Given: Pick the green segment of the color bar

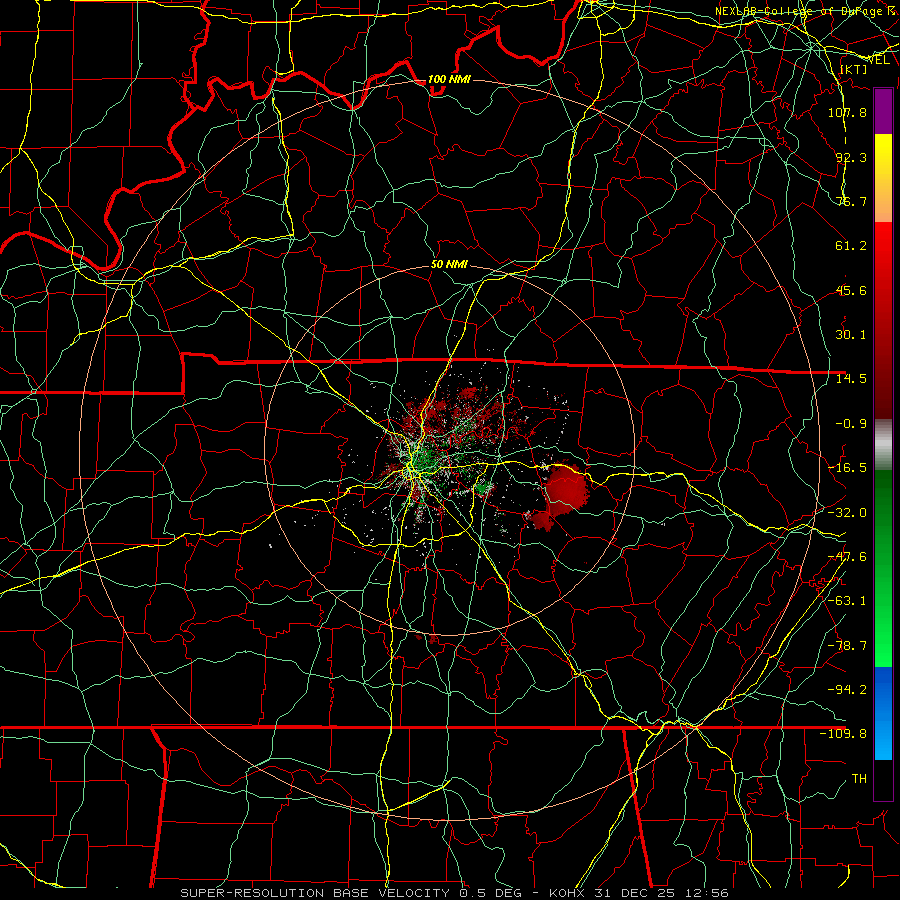Looking at the screenshot, I should (883, 568).
